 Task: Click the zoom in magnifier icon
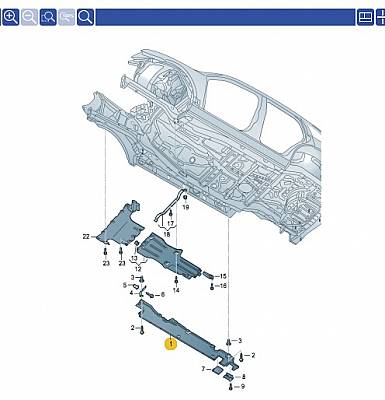pos(11,17)
